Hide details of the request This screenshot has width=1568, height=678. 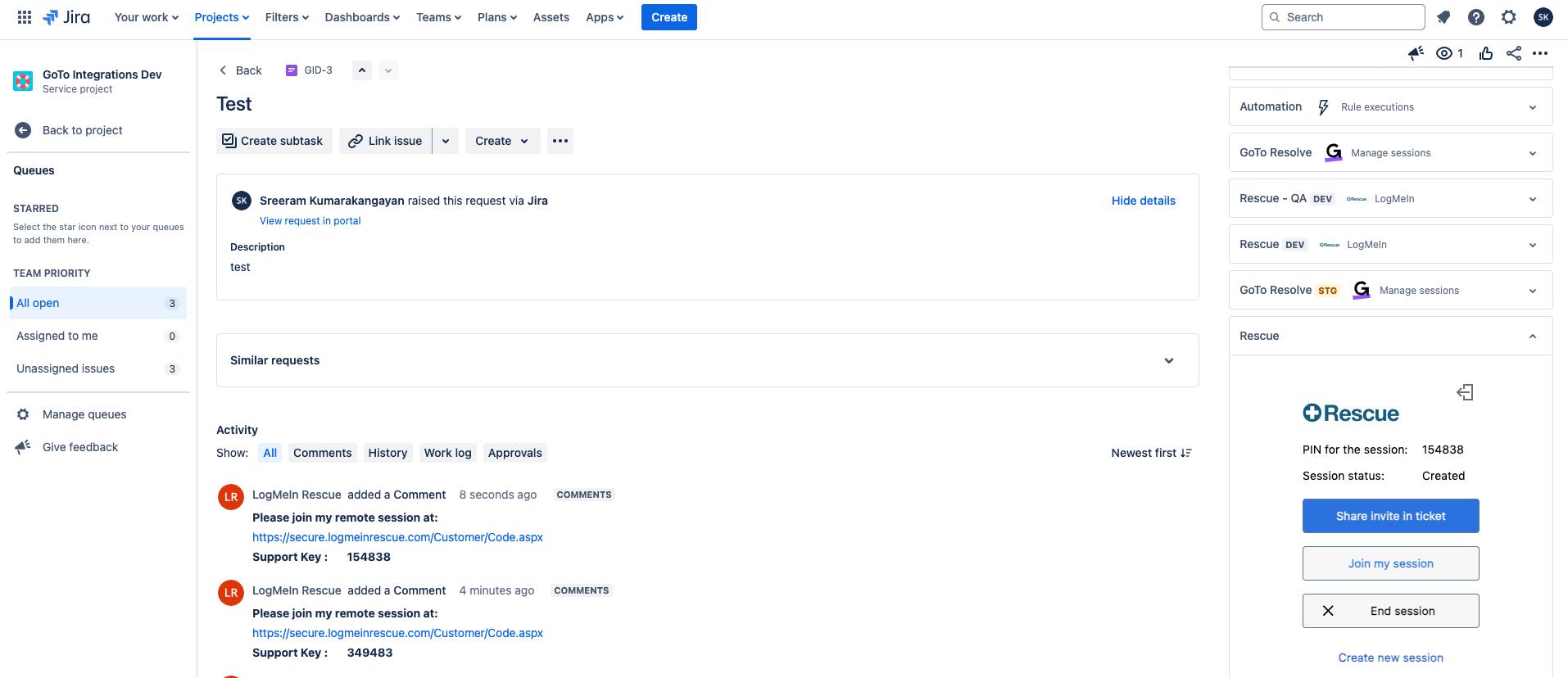coord(1143,201)
